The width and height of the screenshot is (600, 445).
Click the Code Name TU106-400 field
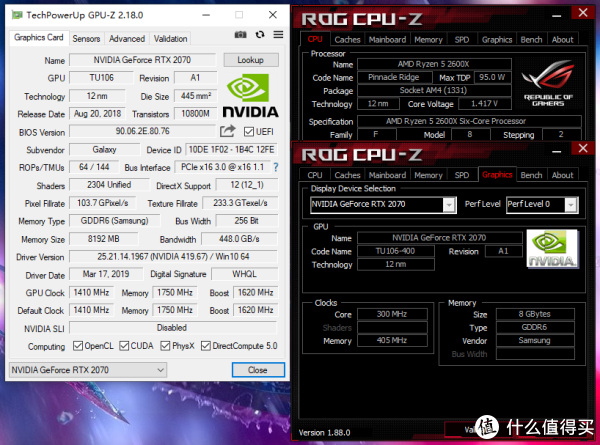pos(396,251)
